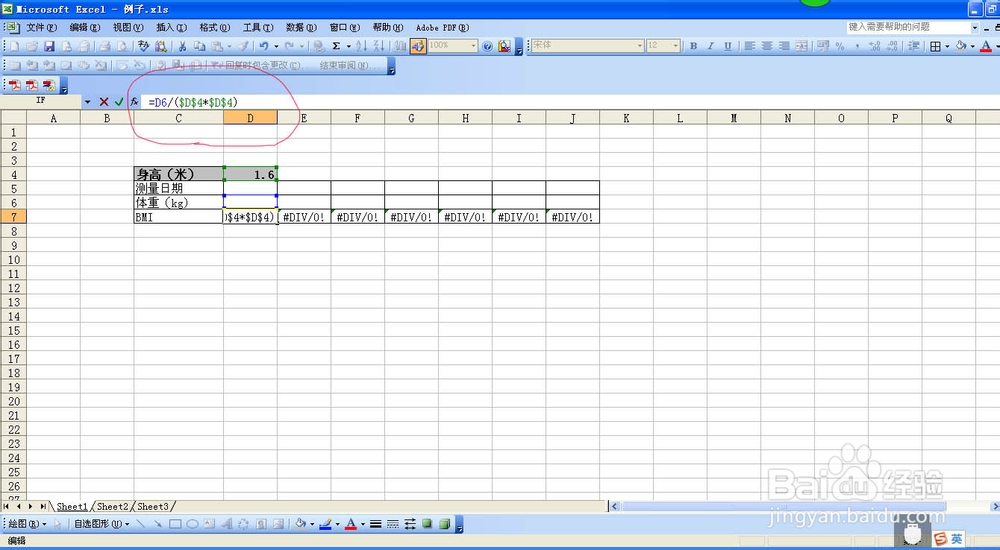Toggle Center alignment button
This screenshot has width=1000, height=550.
(767, 46)
